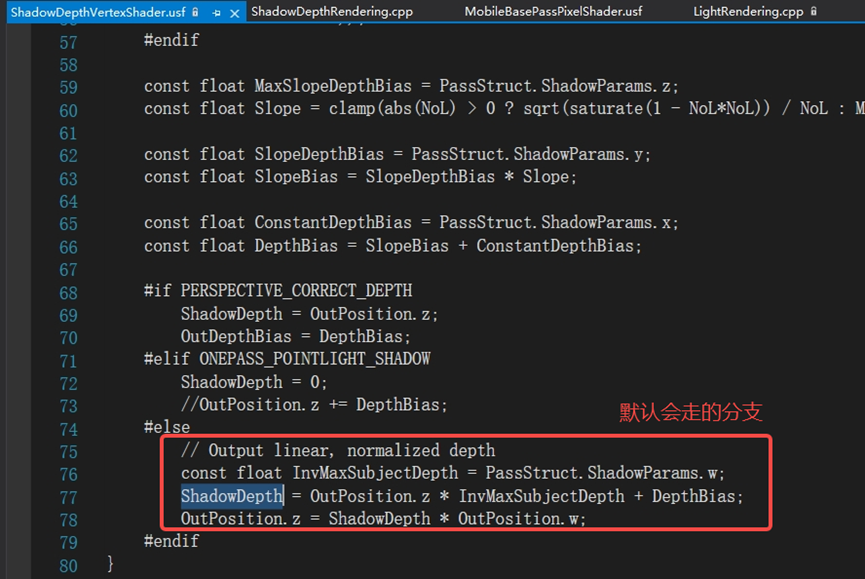Click the #else directive on line 74

click(x=169, y=426)
